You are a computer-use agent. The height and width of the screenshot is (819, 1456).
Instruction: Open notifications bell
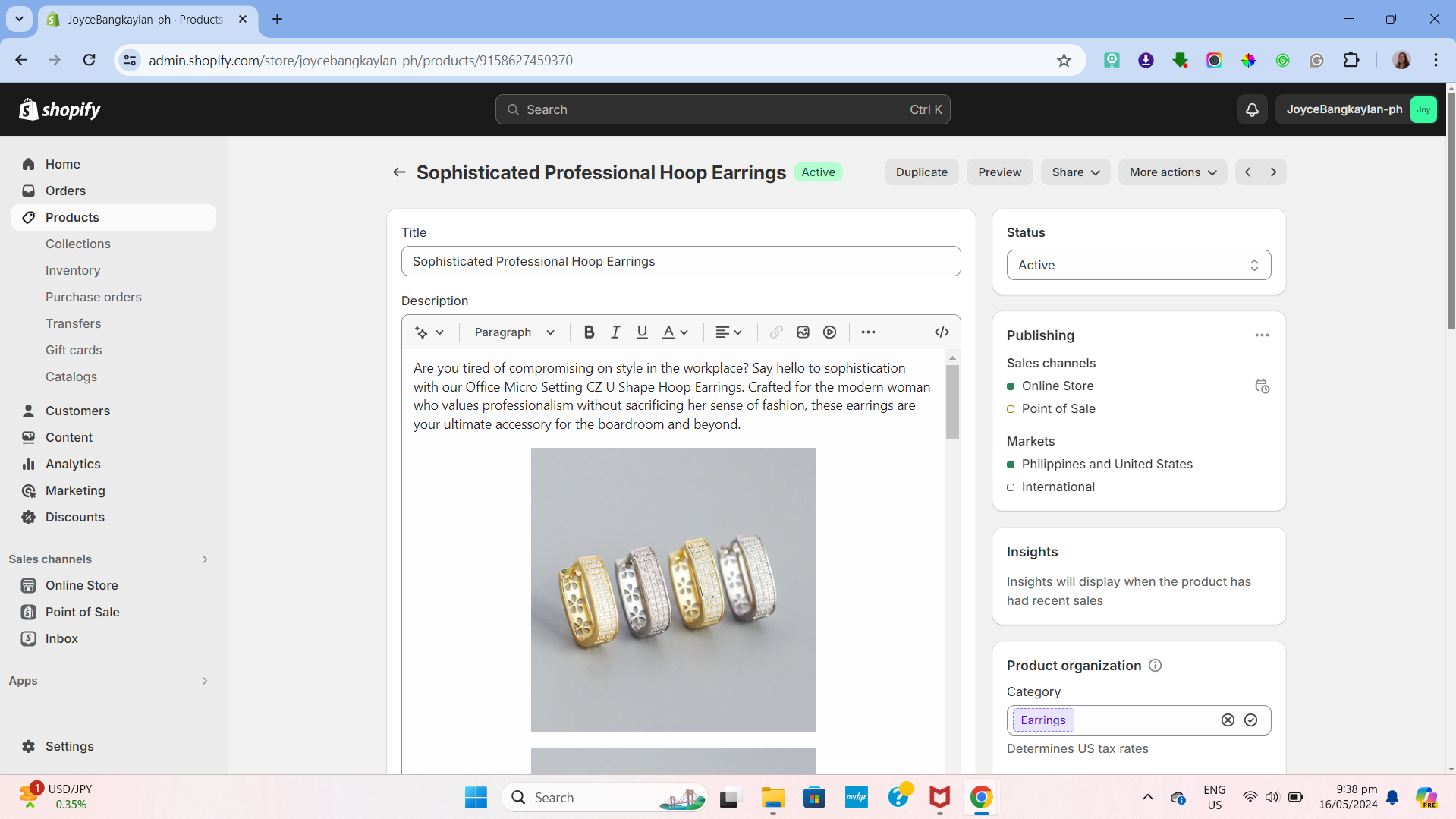coord(1252,109)
